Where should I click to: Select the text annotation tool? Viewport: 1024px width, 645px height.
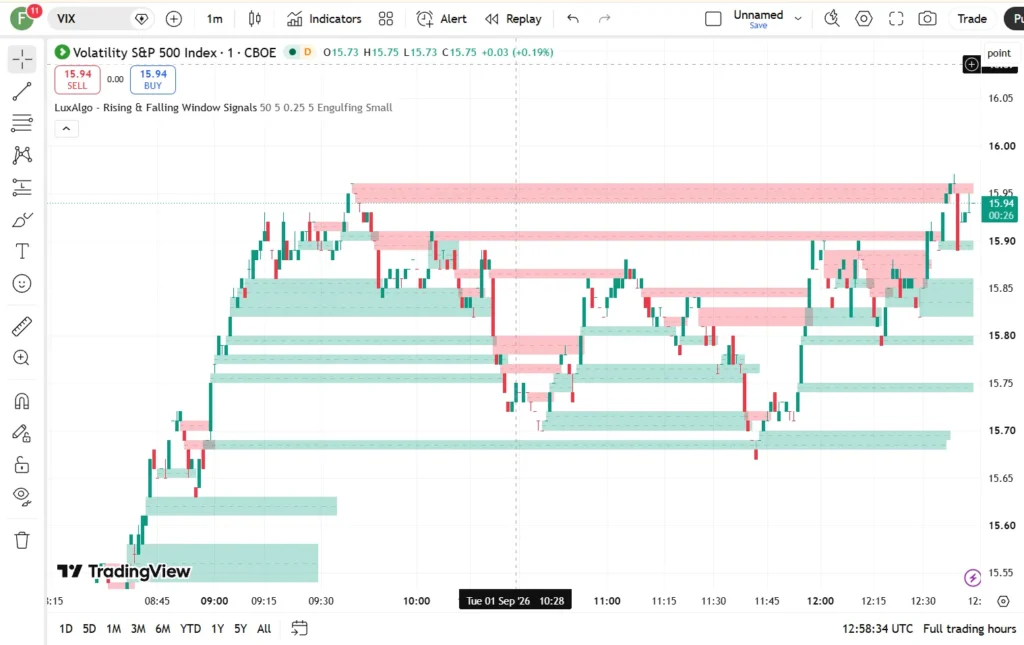[x=22, y=251]
